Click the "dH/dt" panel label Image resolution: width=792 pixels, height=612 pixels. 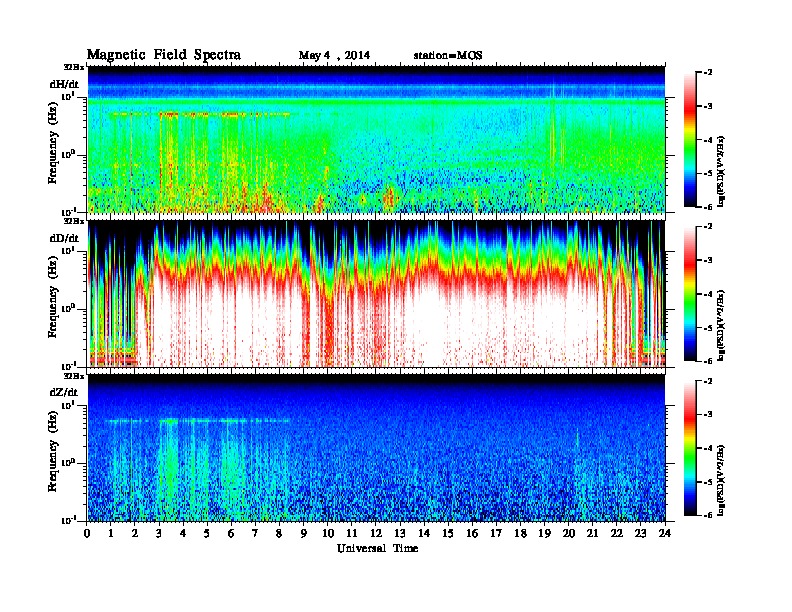tap(64, 84)
